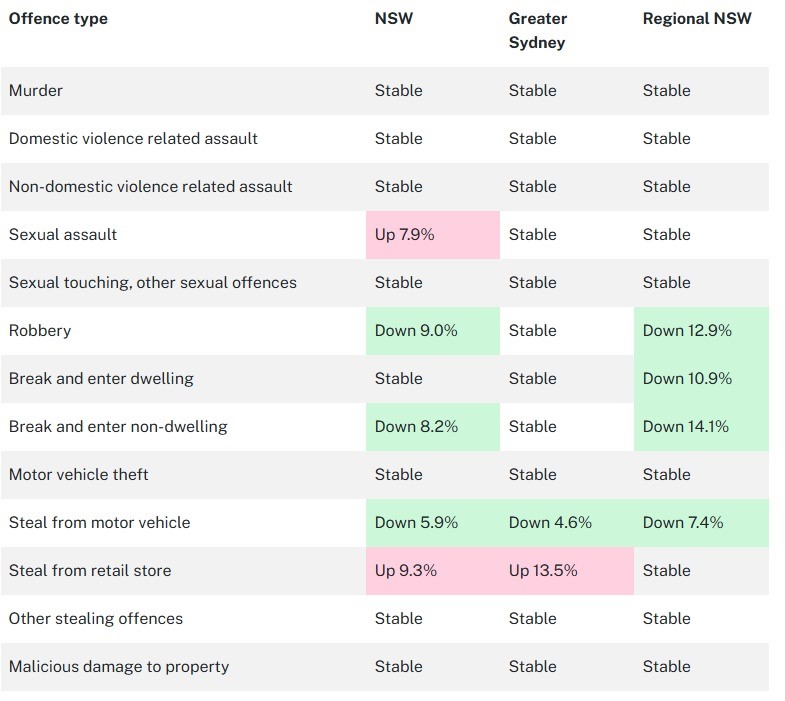Click the pink 'Up 9.3%' cell
785x701 pixels.
point(405,571)
